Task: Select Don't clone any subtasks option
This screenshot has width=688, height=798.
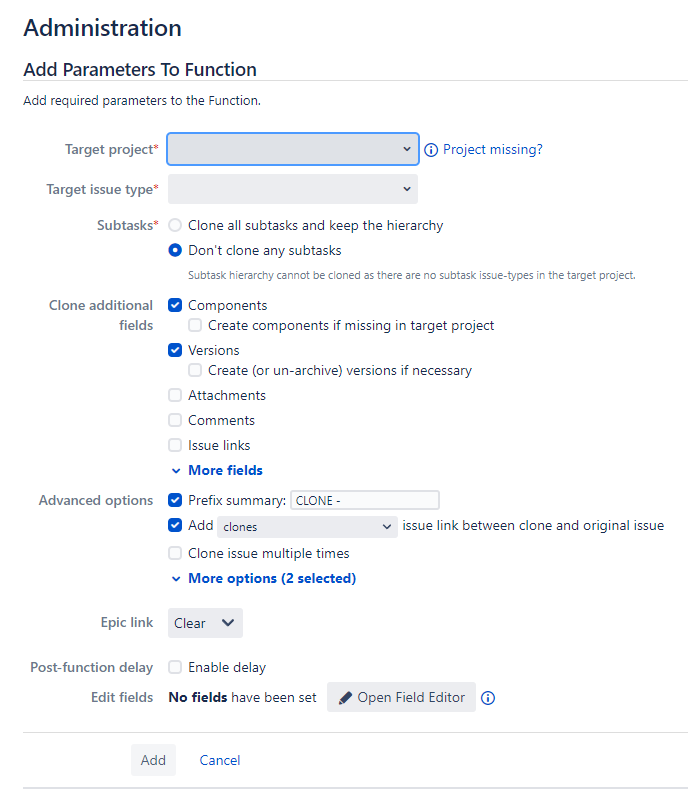Action: [175, 251]
